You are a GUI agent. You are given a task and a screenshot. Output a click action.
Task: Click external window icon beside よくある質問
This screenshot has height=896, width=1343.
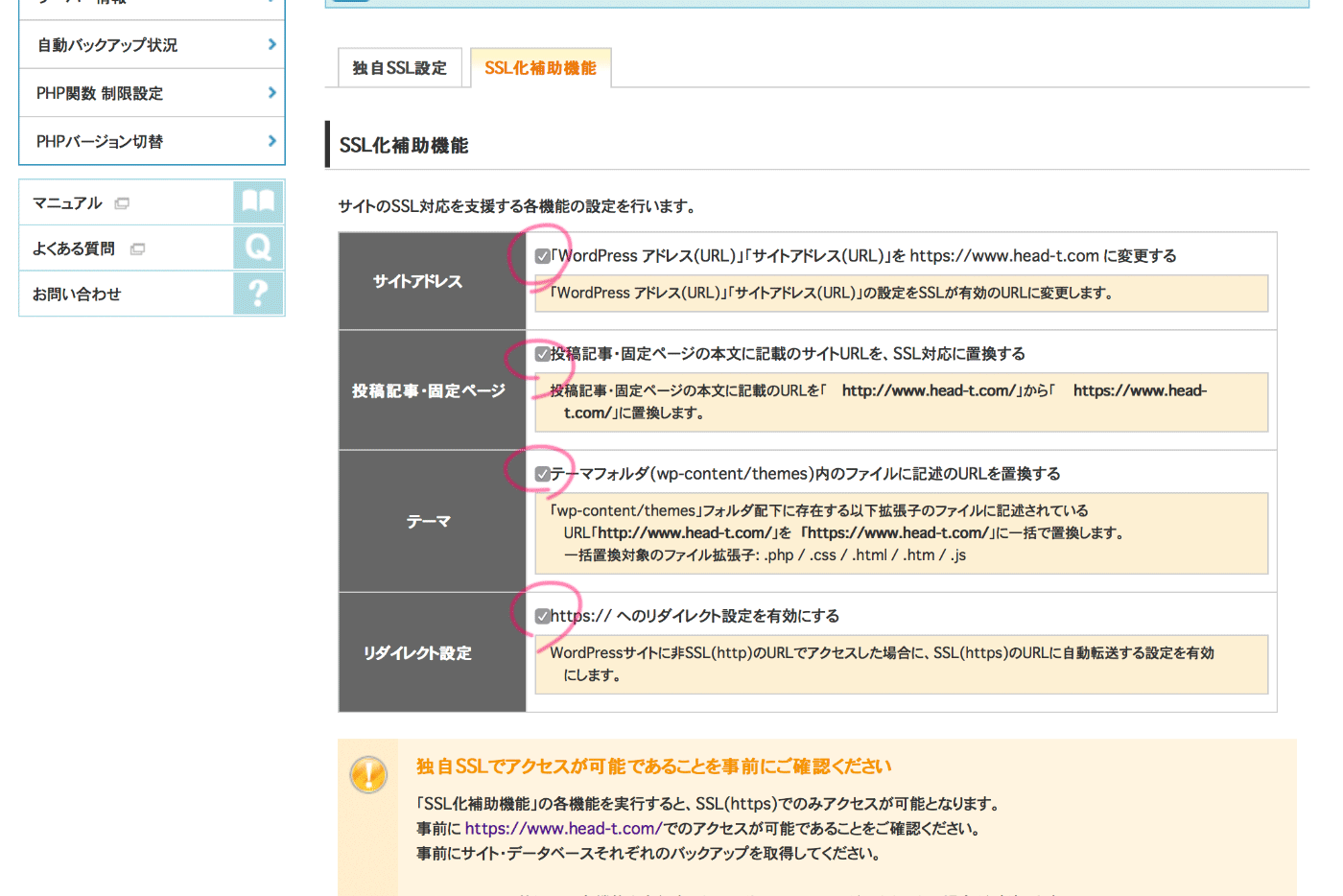pyautogui.click(x=137, y=249)
